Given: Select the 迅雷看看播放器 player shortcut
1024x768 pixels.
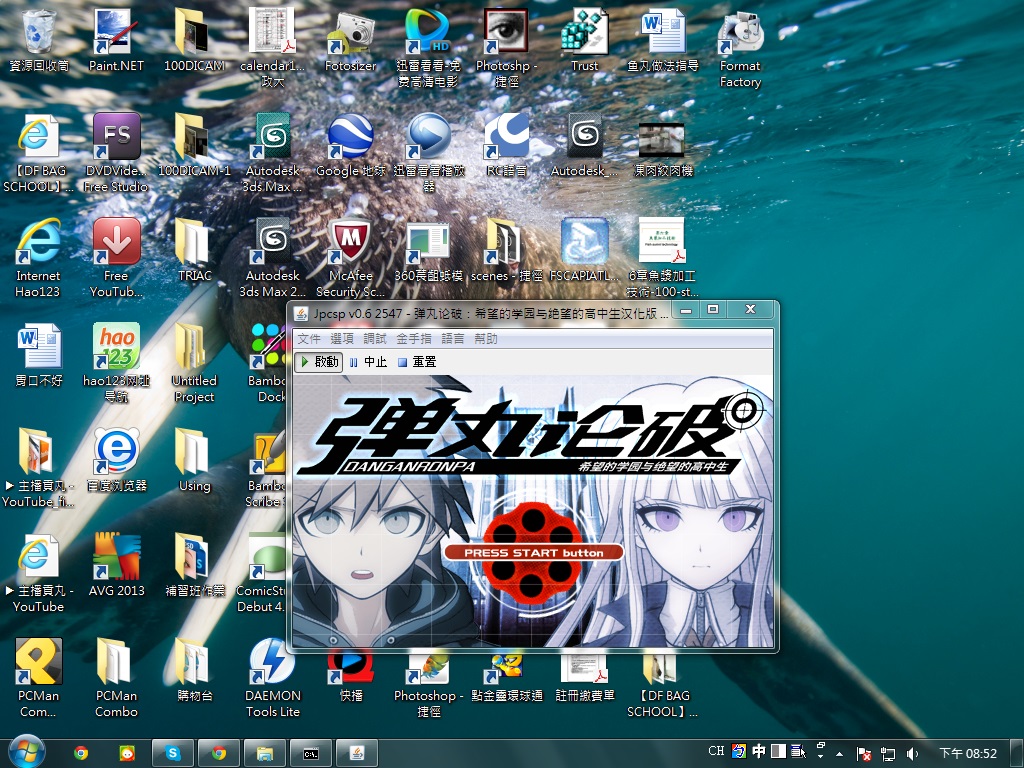Looking at the screenshot, I should (428, 154).
